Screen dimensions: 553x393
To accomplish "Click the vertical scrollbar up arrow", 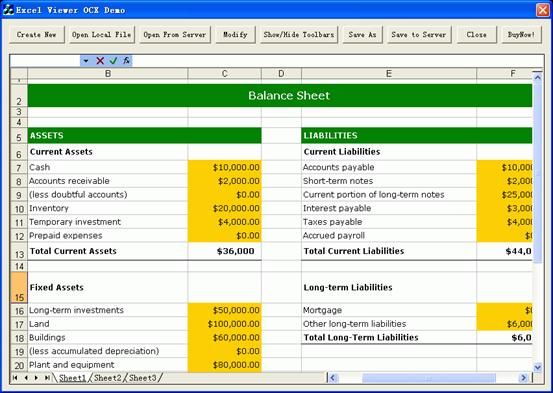I will pyautogui.click(x=537, y=77).
